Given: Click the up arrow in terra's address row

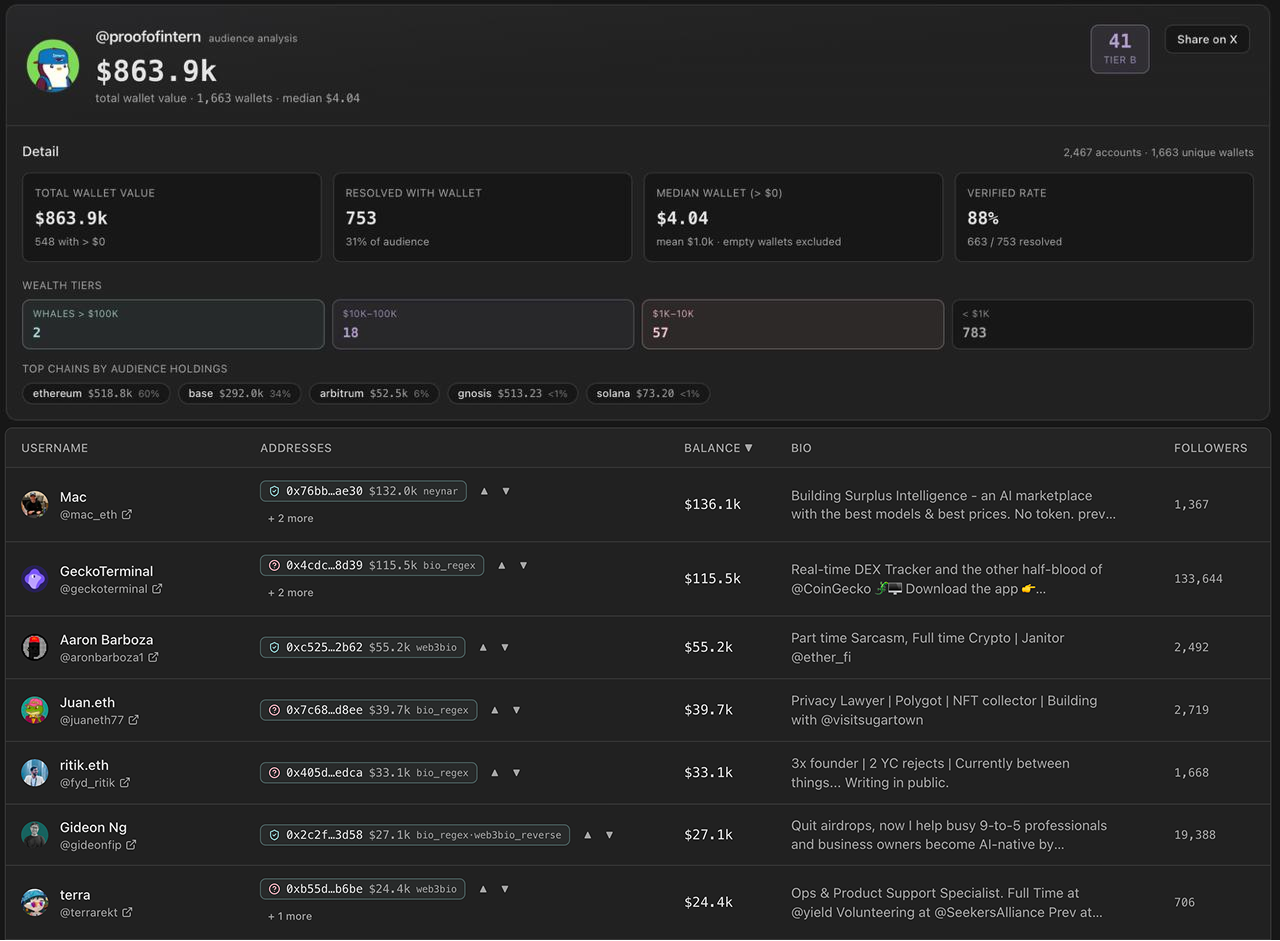Looking at the screenshot, I should click(x=483, y=889).
